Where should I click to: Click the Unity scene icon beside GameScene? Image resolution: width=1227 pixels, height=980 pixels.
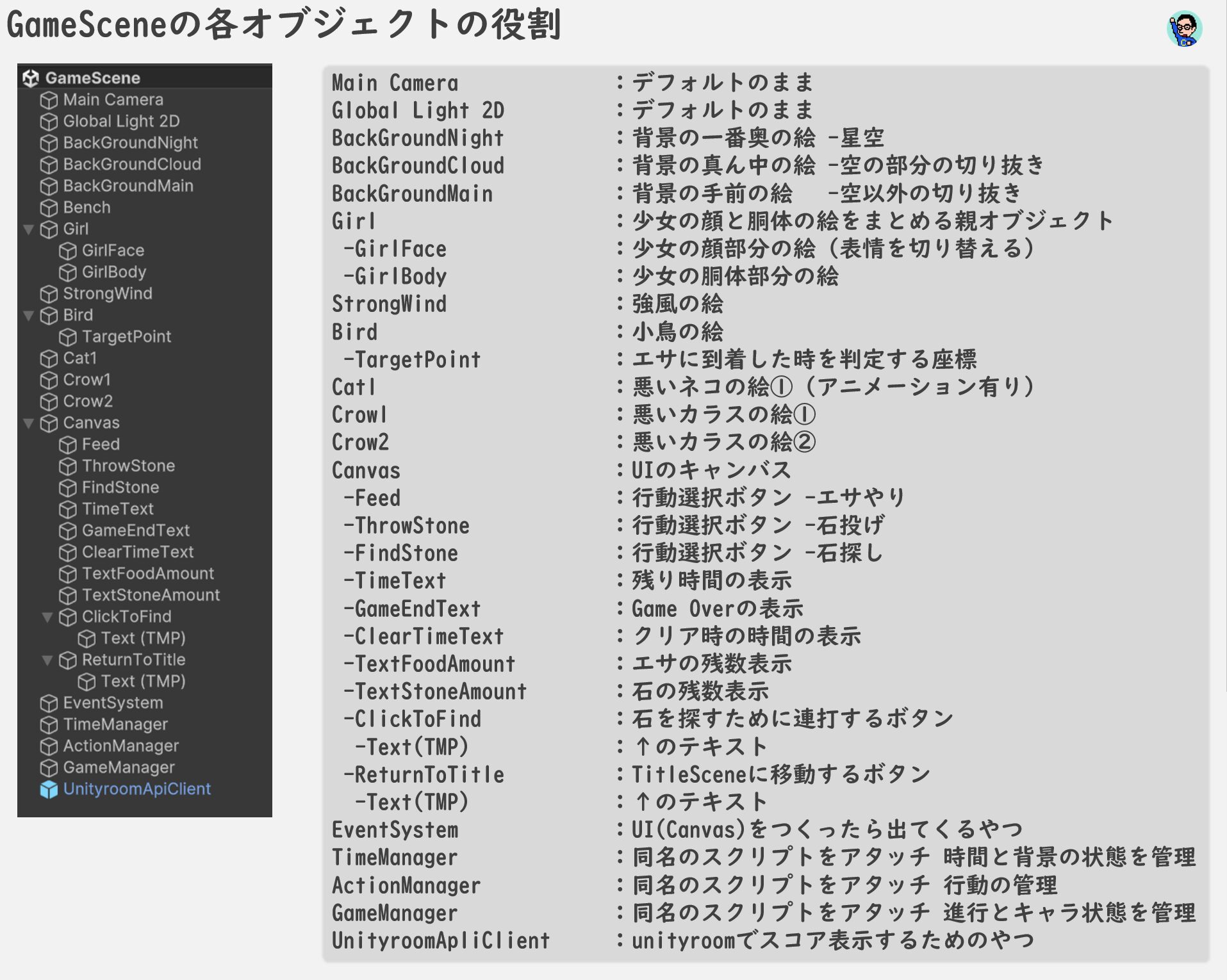31,78
